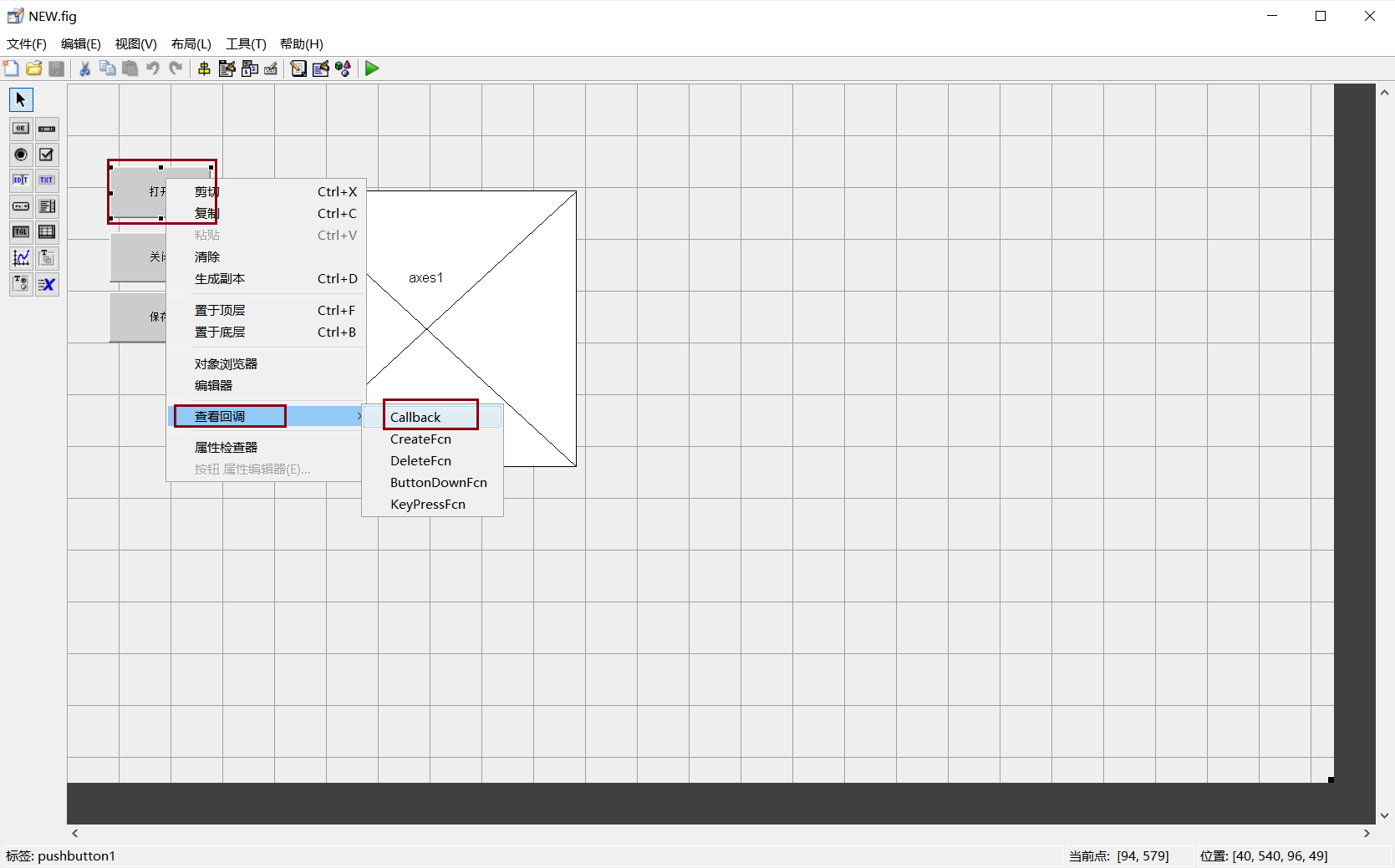The width and height of the screenshot is (1395, 868).
Task: Open the 帮助(H) menu
Action: click(302, 44)
